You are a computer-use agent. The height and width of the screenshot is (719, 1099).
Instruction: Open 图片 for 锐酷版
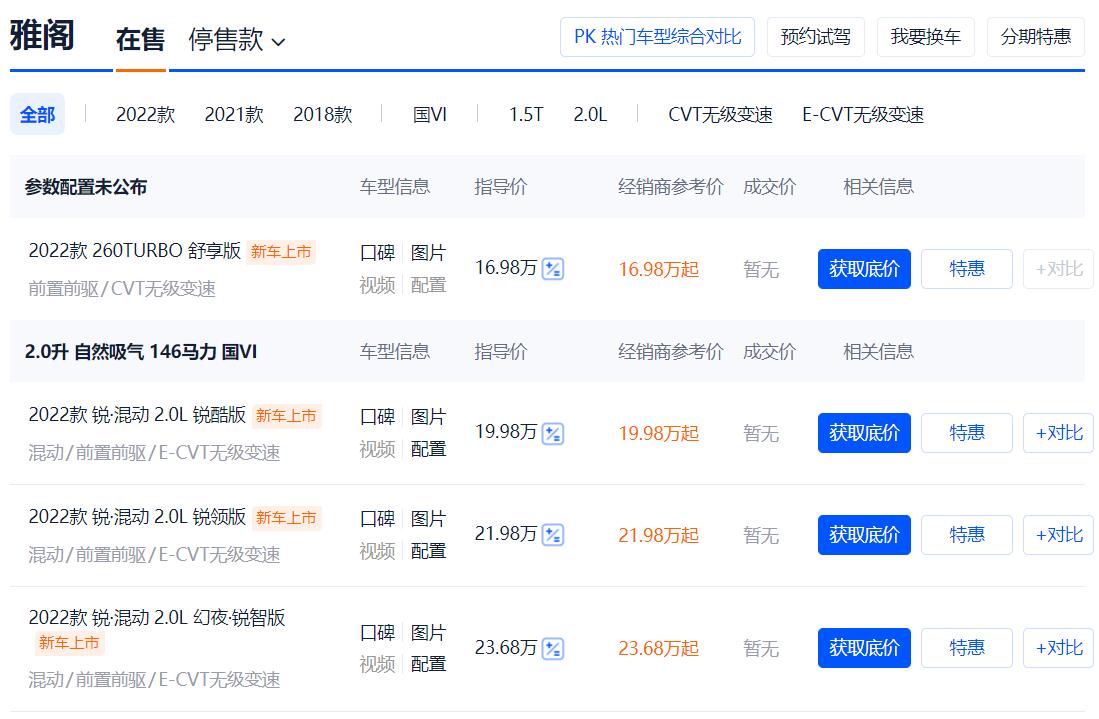(x=428, y=417)
